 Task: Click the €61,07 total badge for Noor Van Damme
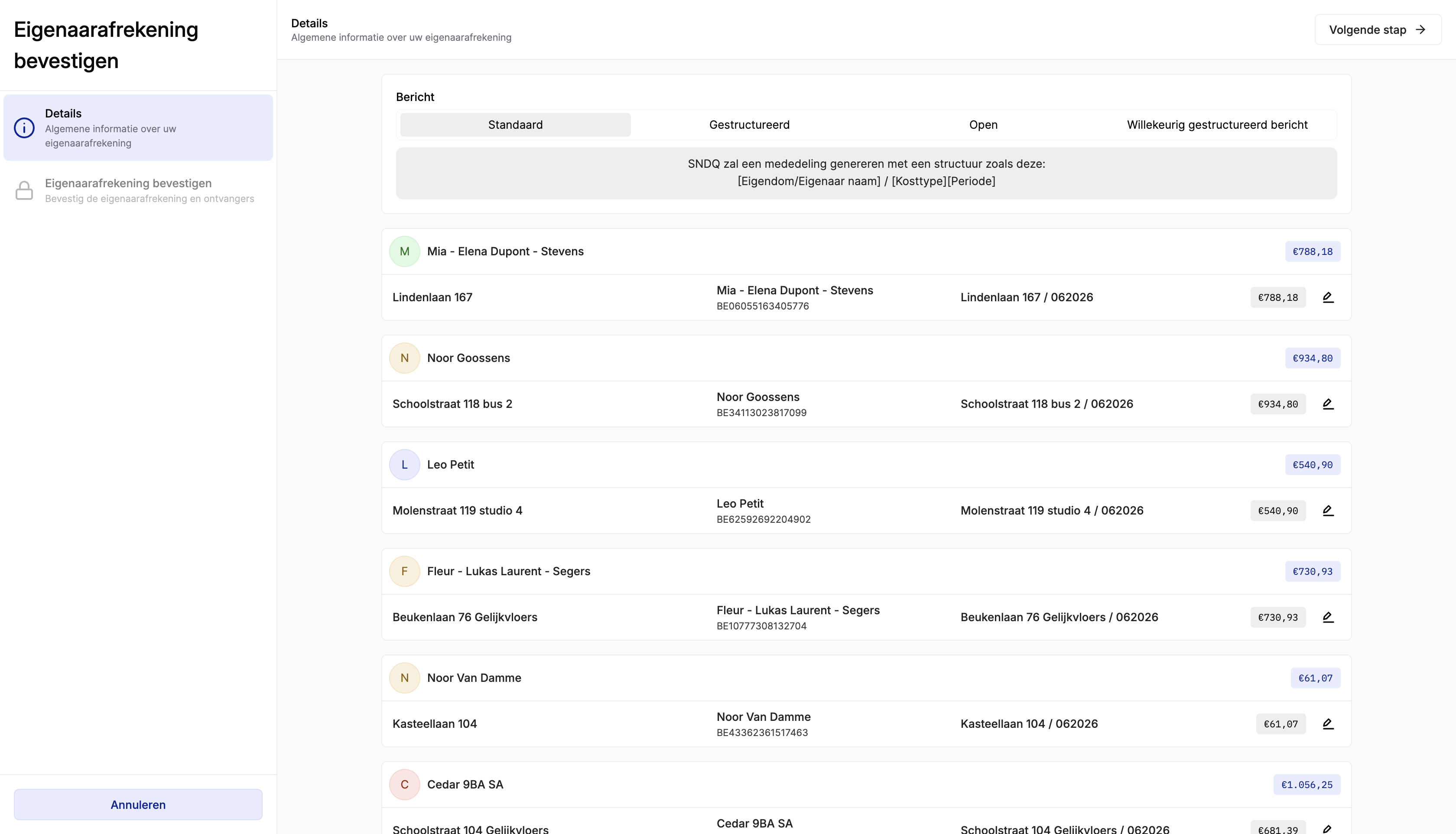tap(1315, 678)
